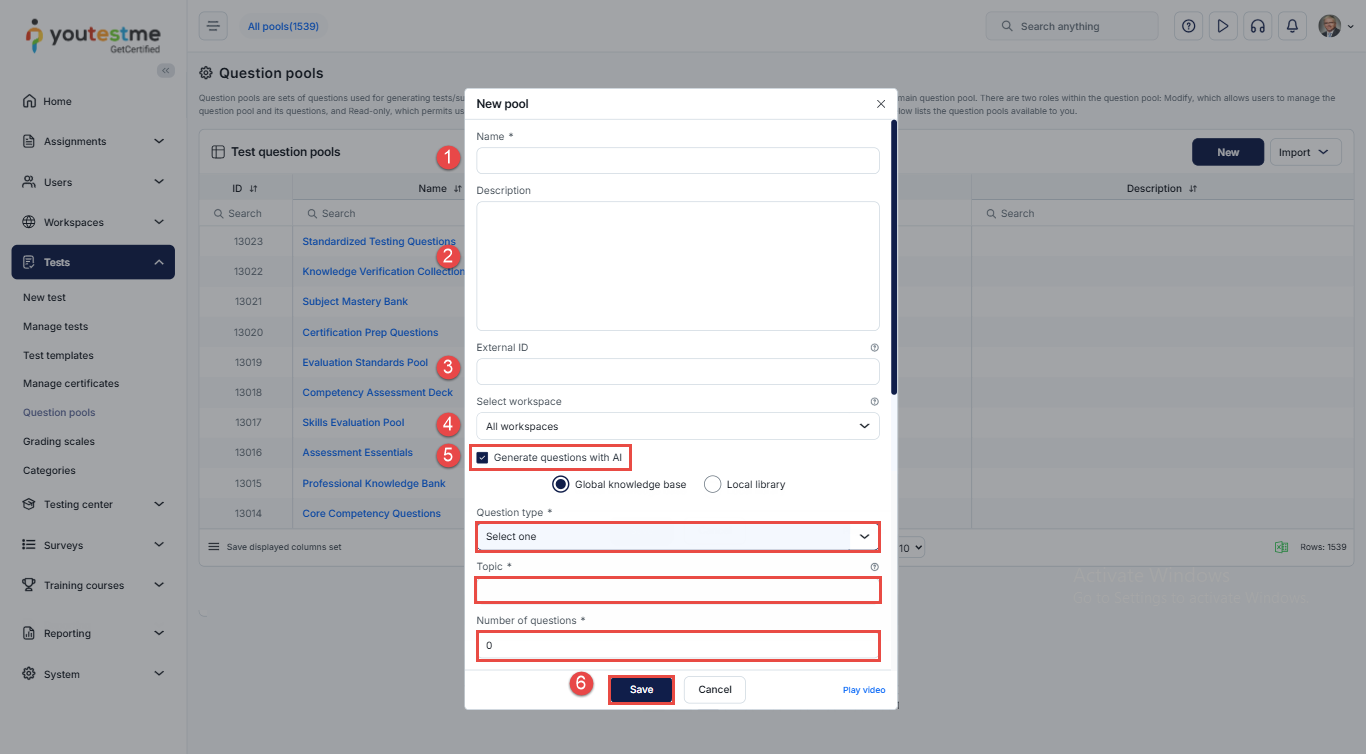Collapse the sidebar with double-arrow icon
1366x754 pixels.
click(x=166, y=70)
